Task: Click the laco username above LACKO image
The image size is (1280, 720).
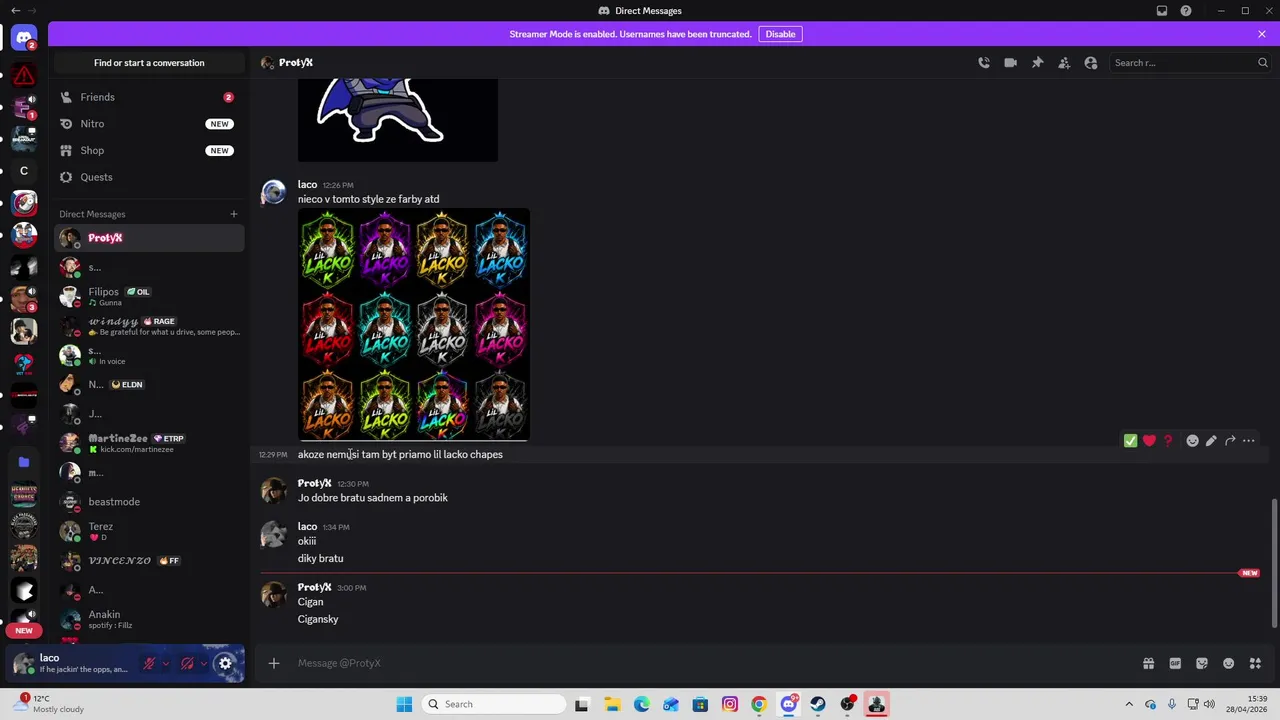Action: pyautogui.click(x=307, y=185)
